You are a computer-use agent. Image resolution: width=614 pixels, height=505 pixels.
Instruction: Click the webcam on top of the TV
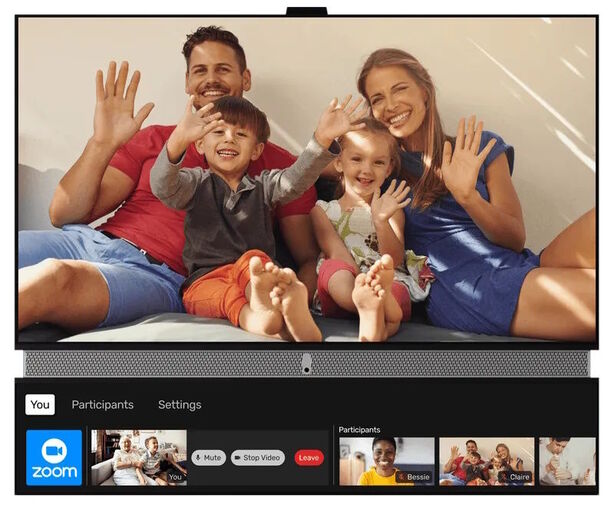click(x=306, y=11)
